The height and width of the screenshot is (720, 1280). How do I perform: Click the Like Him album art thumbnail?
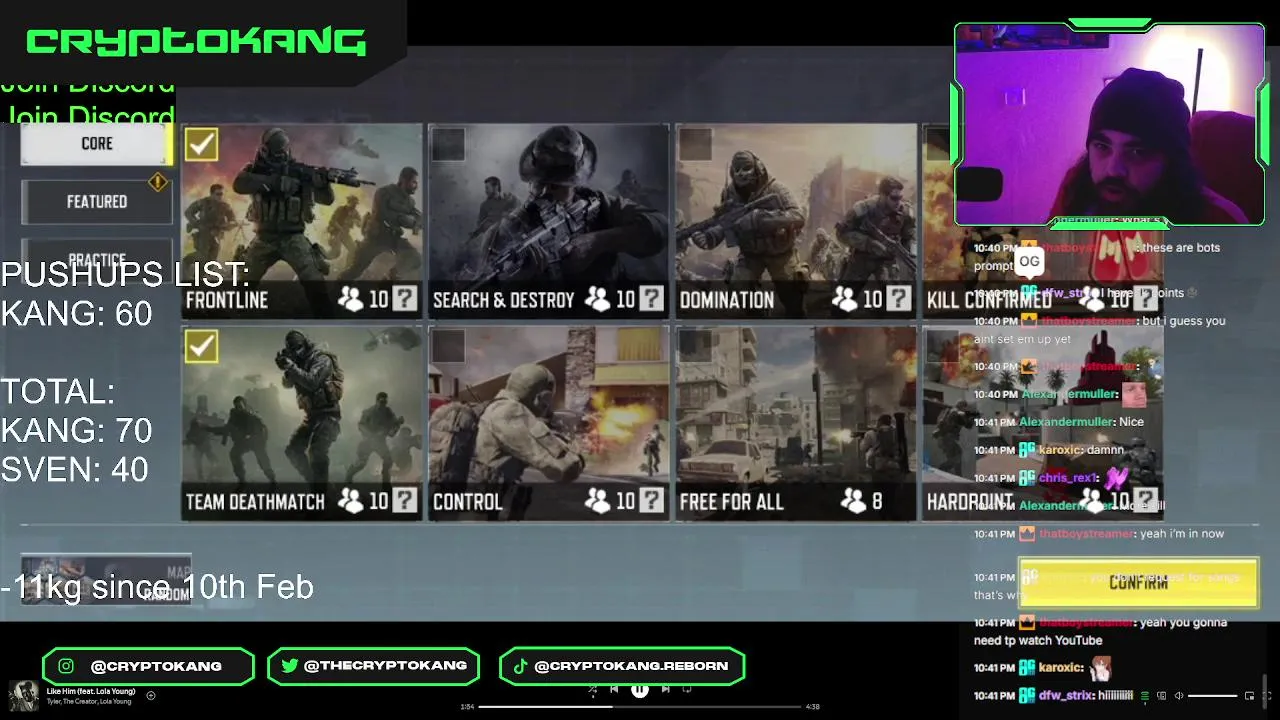tap(24, 696)
